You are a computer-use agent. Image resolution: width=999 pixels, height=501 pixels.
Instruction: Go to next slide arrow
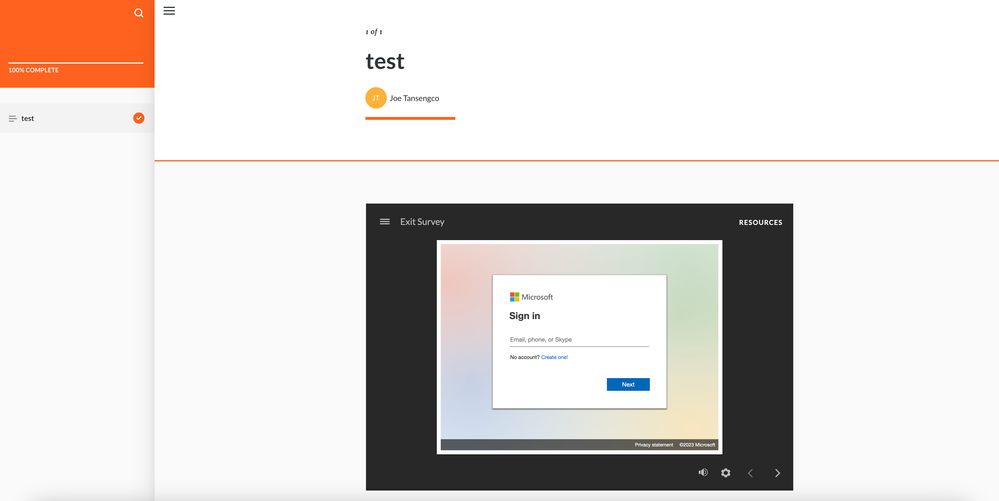point(777,473)
